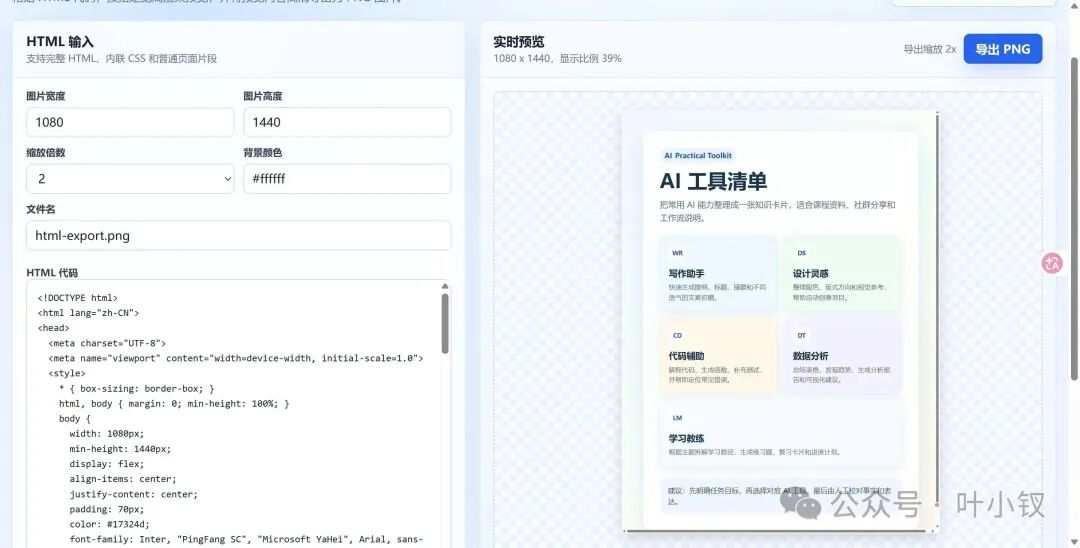Edit the 背景颜色 field showing #ffffff
The image size is (1080, 548).
[x=347, y=178]
